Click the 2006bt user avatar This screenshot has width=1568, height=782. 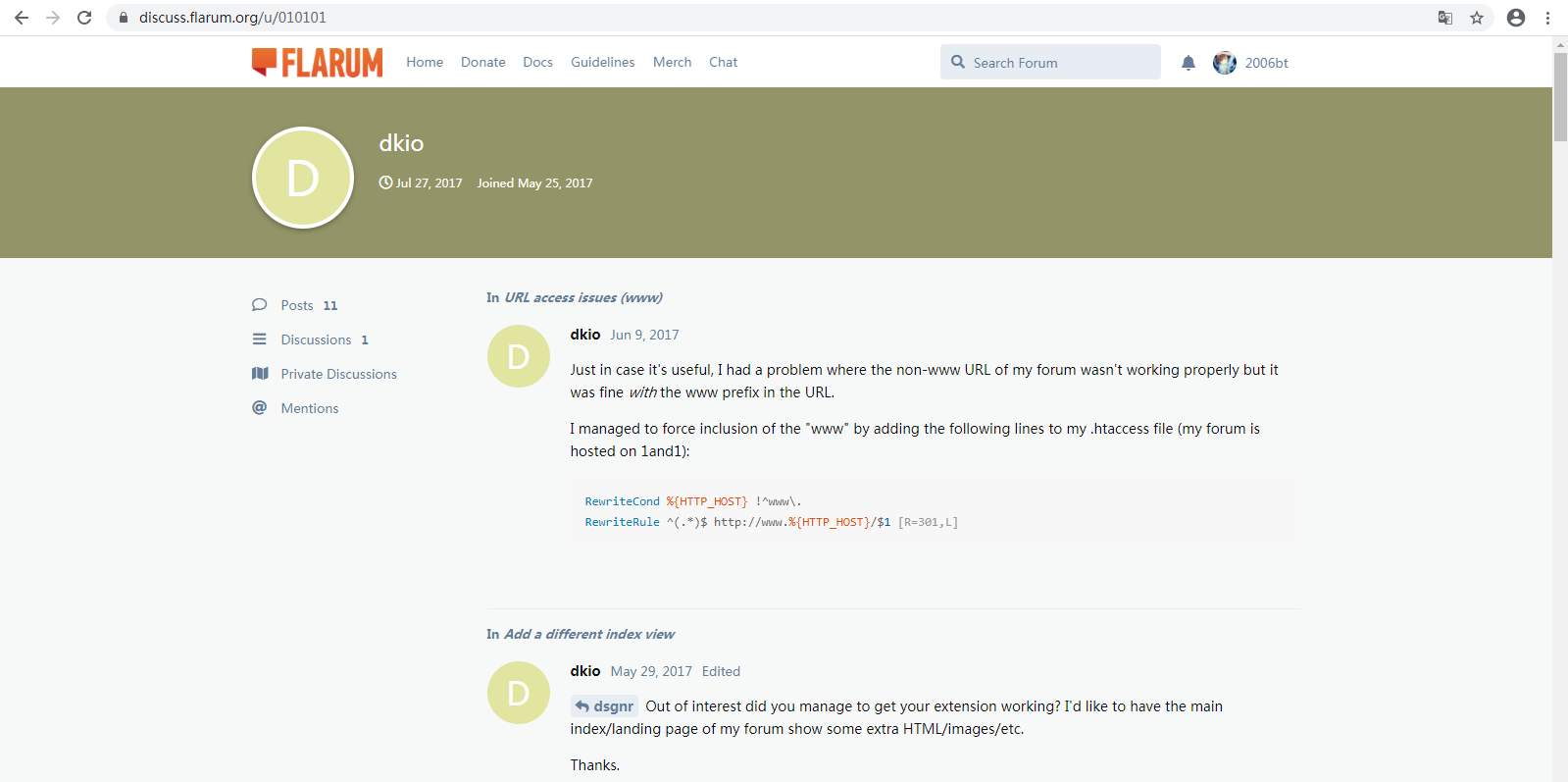pos(1225,63)
